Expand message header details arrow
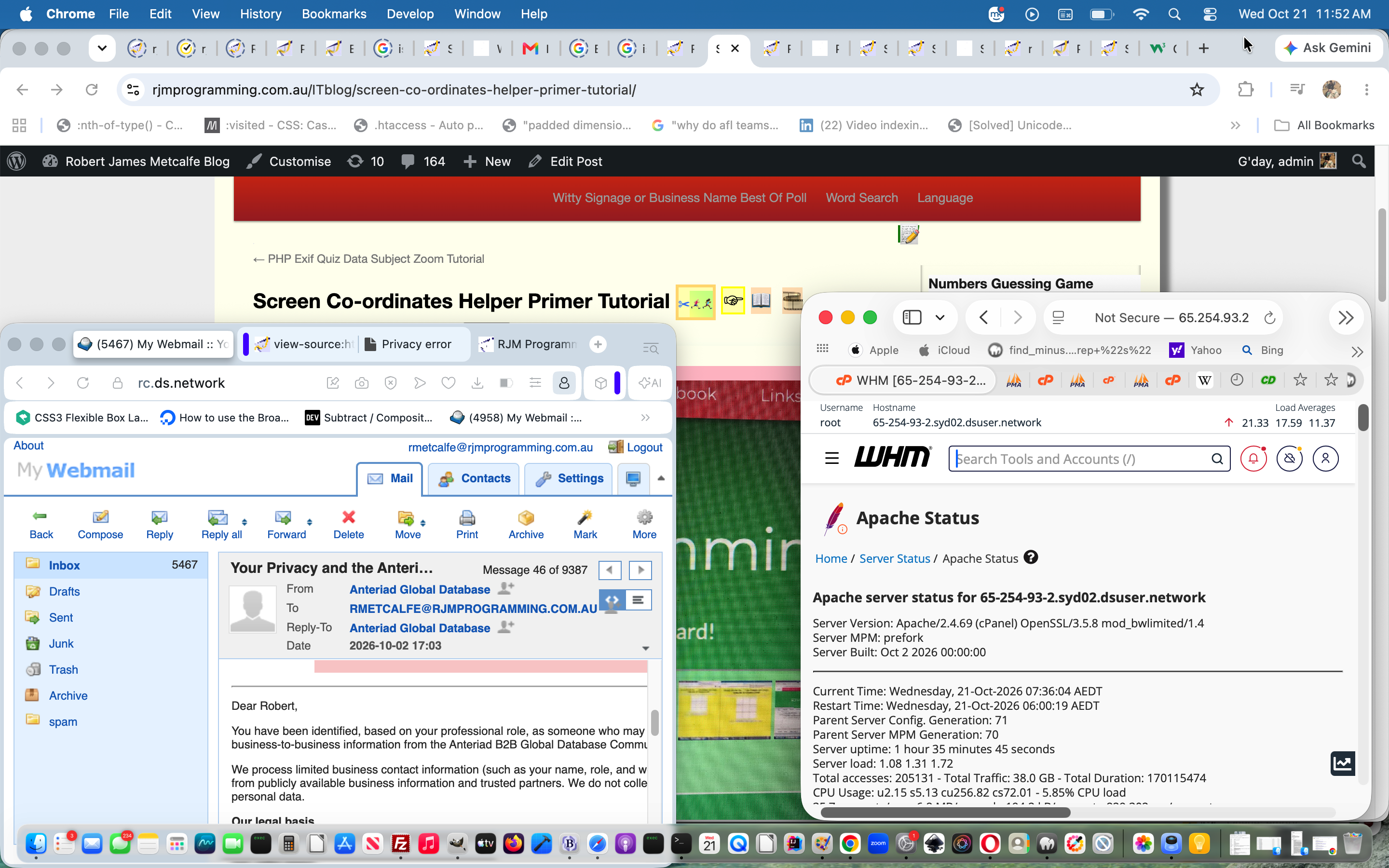Viewport: 1389px width, 868px height. [646, 648]
